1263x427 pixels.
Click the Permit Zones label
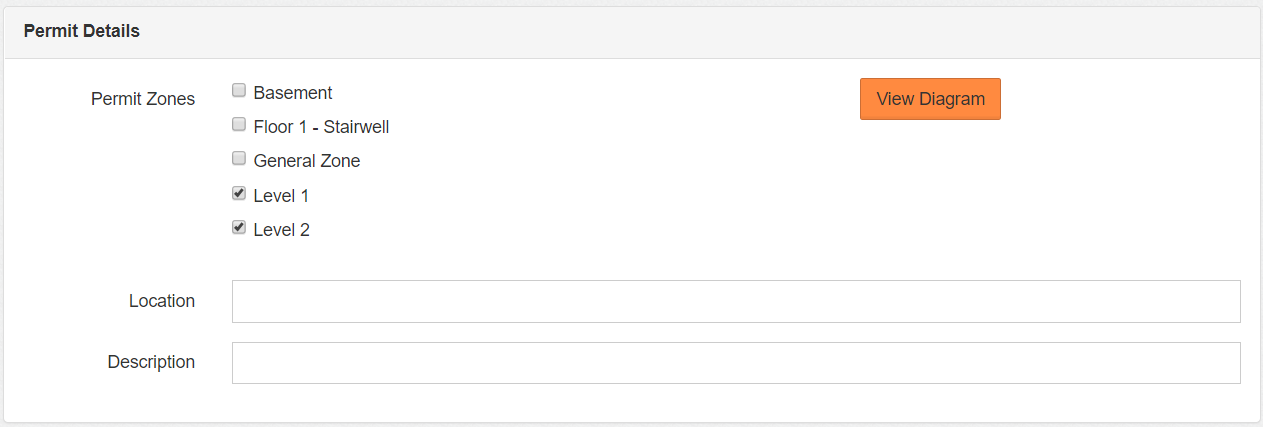click(x=143, y=99)
